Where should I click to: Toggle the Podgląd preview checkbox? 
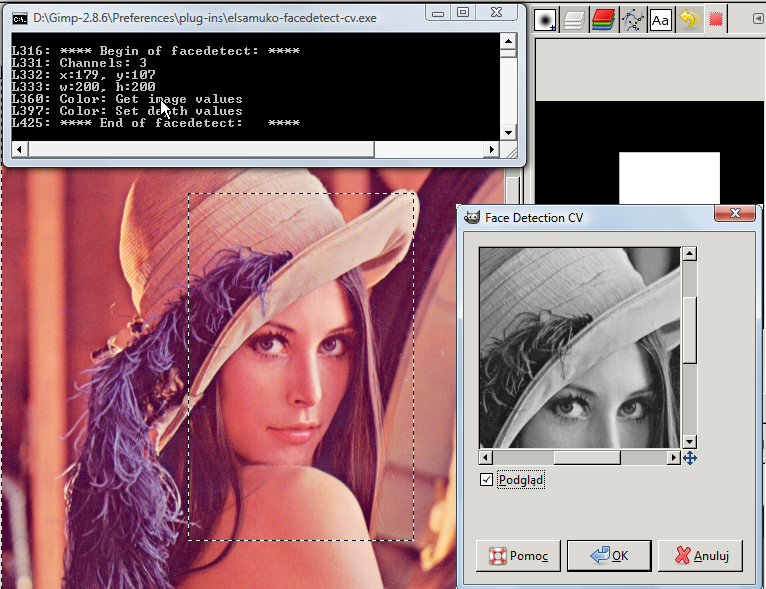[x=486, y=480]
